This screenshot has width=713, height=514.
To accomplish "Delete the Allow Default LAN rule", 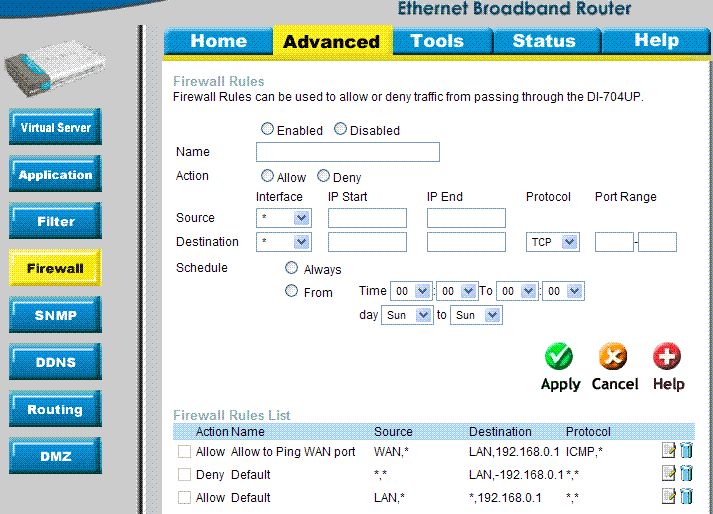I will [686, 497].
